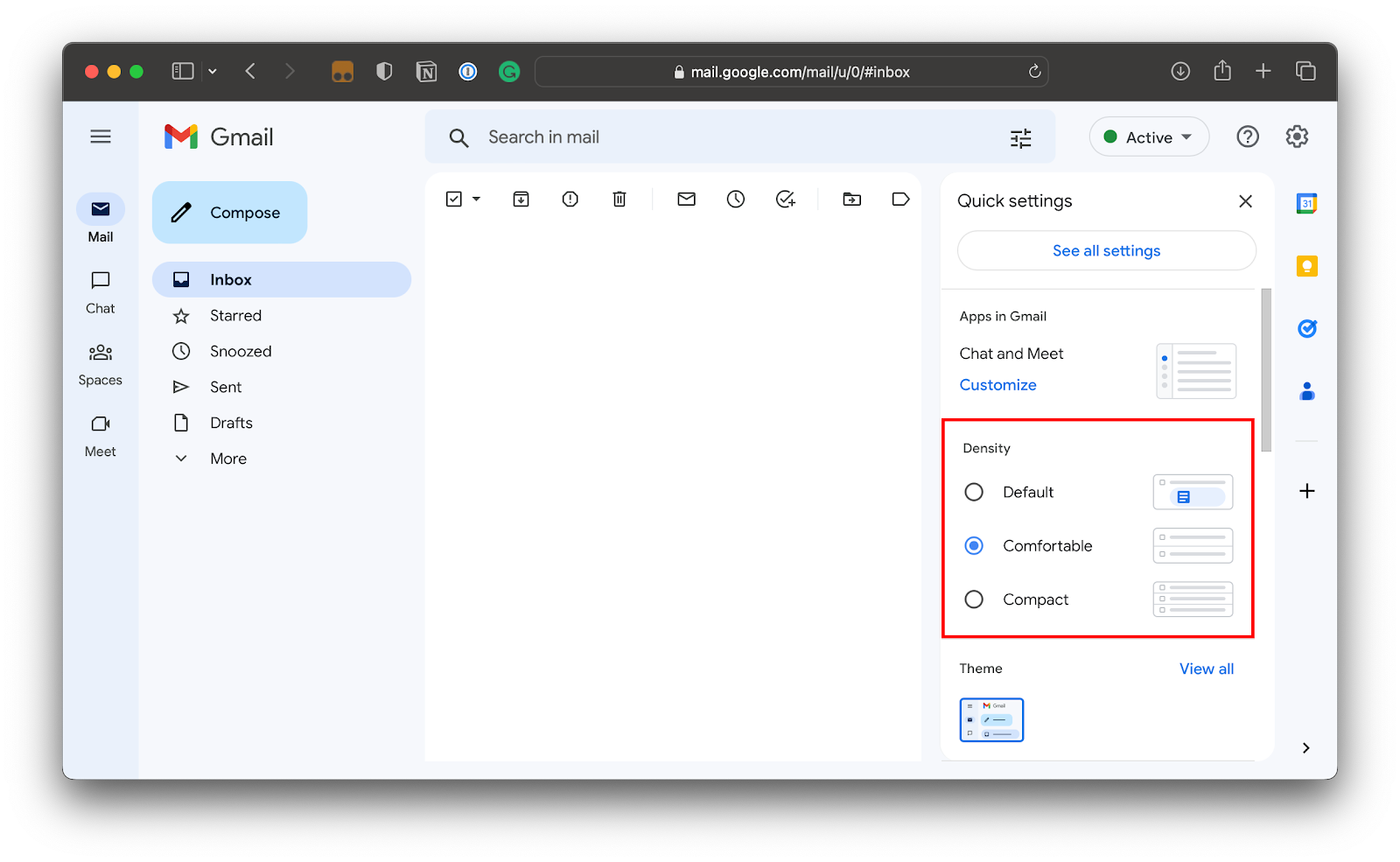Switch to the Starred folder

pos(234,315)
